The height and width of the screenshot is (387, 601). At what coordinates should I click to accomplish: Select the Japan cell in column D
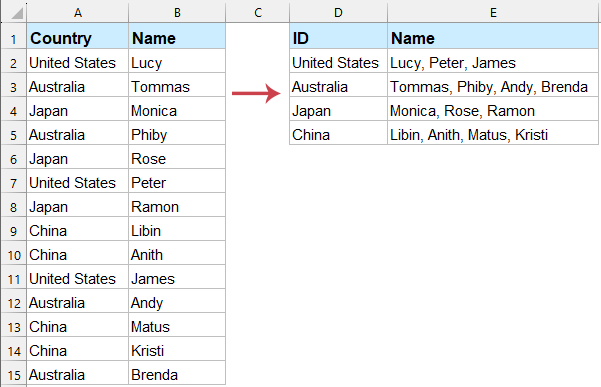pos(338,111)
